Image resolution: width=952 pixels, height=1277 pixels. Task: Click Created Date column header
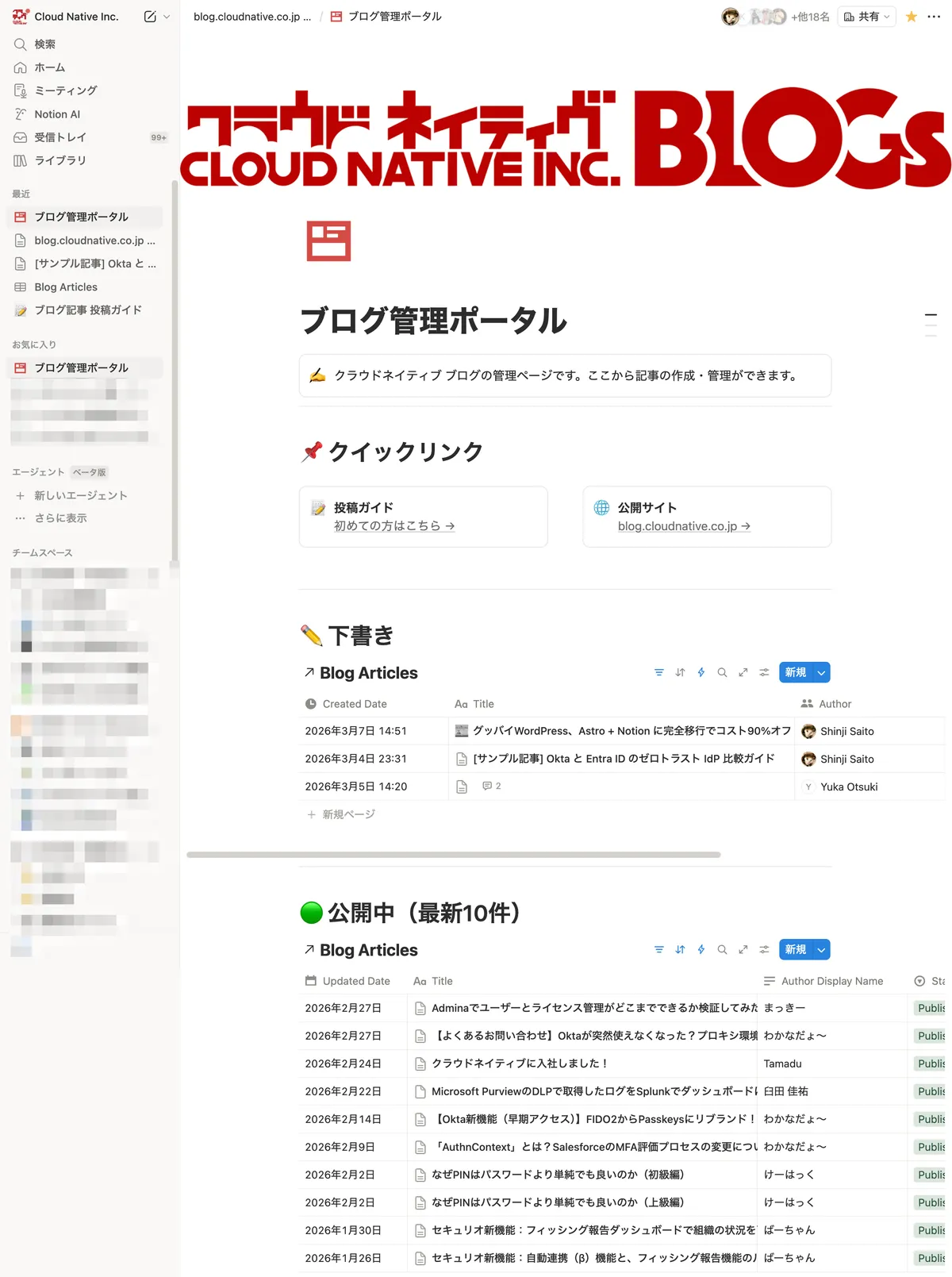pyautogui.click(x=346, y=704)
